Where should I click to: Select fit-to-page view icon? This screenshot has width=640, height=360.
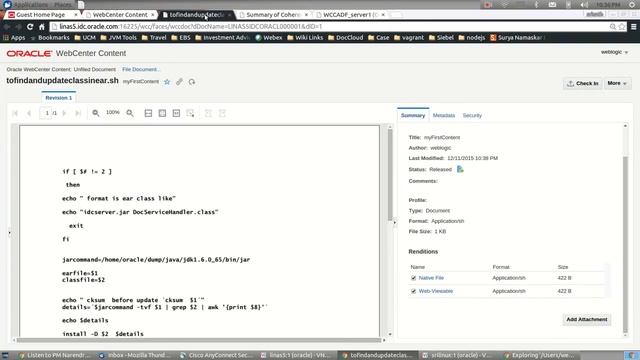click(x=162, y=113)
